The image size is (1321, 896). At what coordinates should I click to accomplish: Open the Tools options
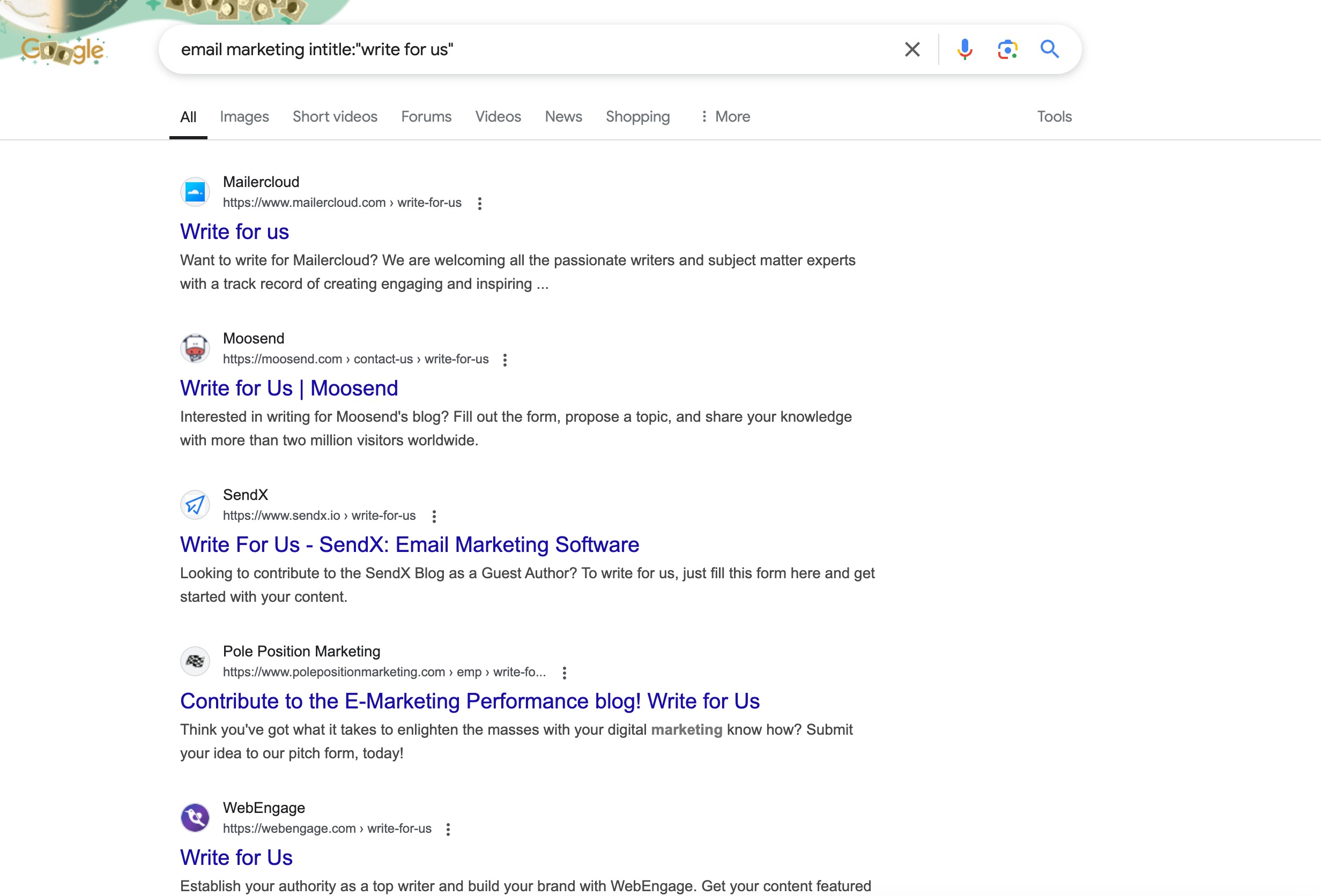[1054, 116]
